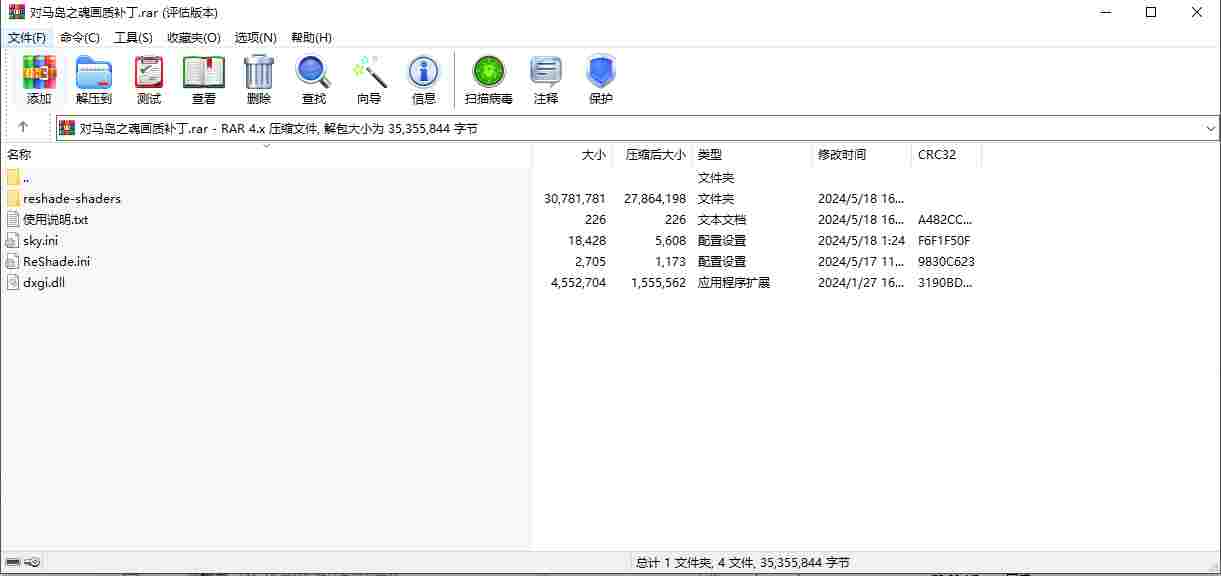This screenshot has width=1221, height=576.
Task: Click the packed size 27,864,198
Action: point(655,198)
